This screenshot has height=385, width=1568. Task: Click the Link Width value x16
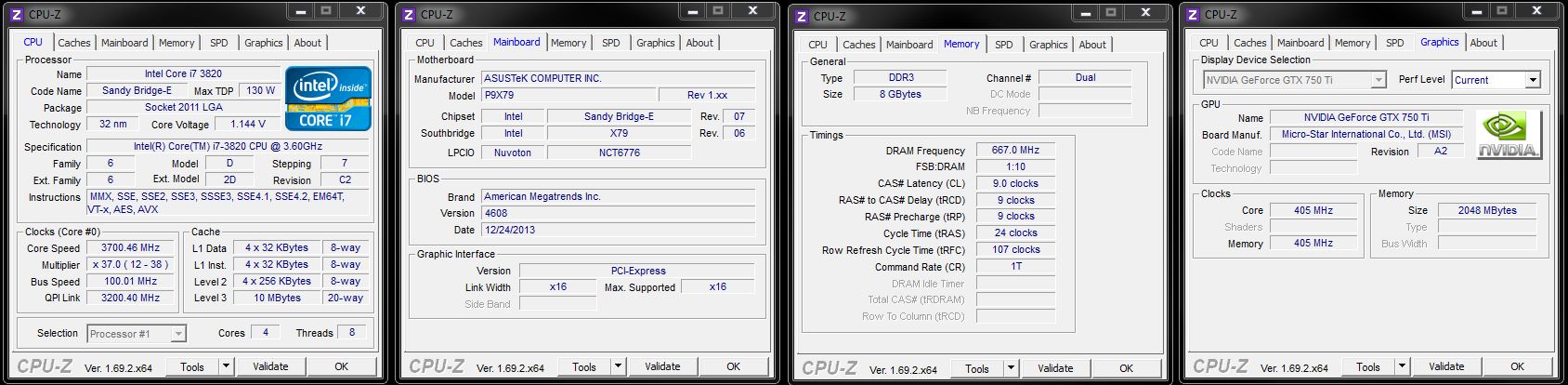click(557, 286)
